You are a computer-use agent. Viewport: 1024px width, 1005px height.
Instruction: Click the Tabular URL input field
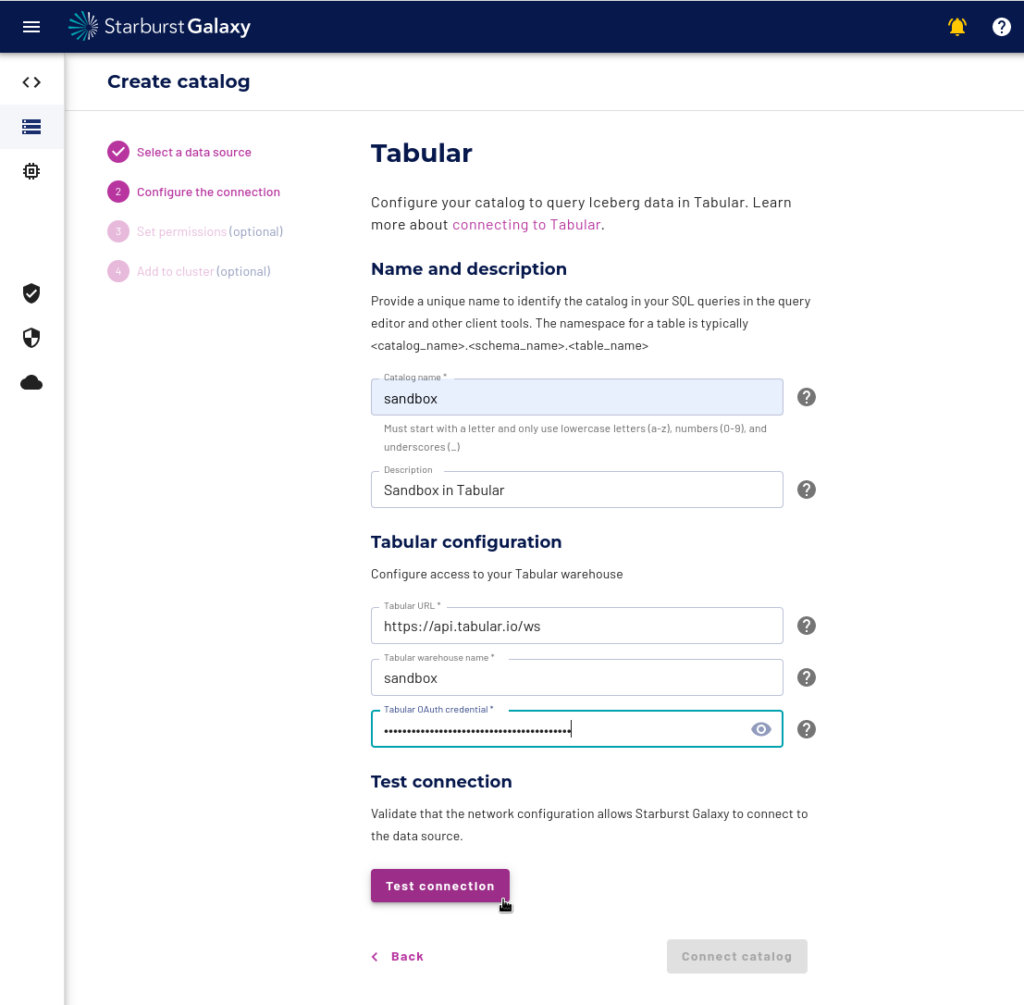[x=577, y=626]
